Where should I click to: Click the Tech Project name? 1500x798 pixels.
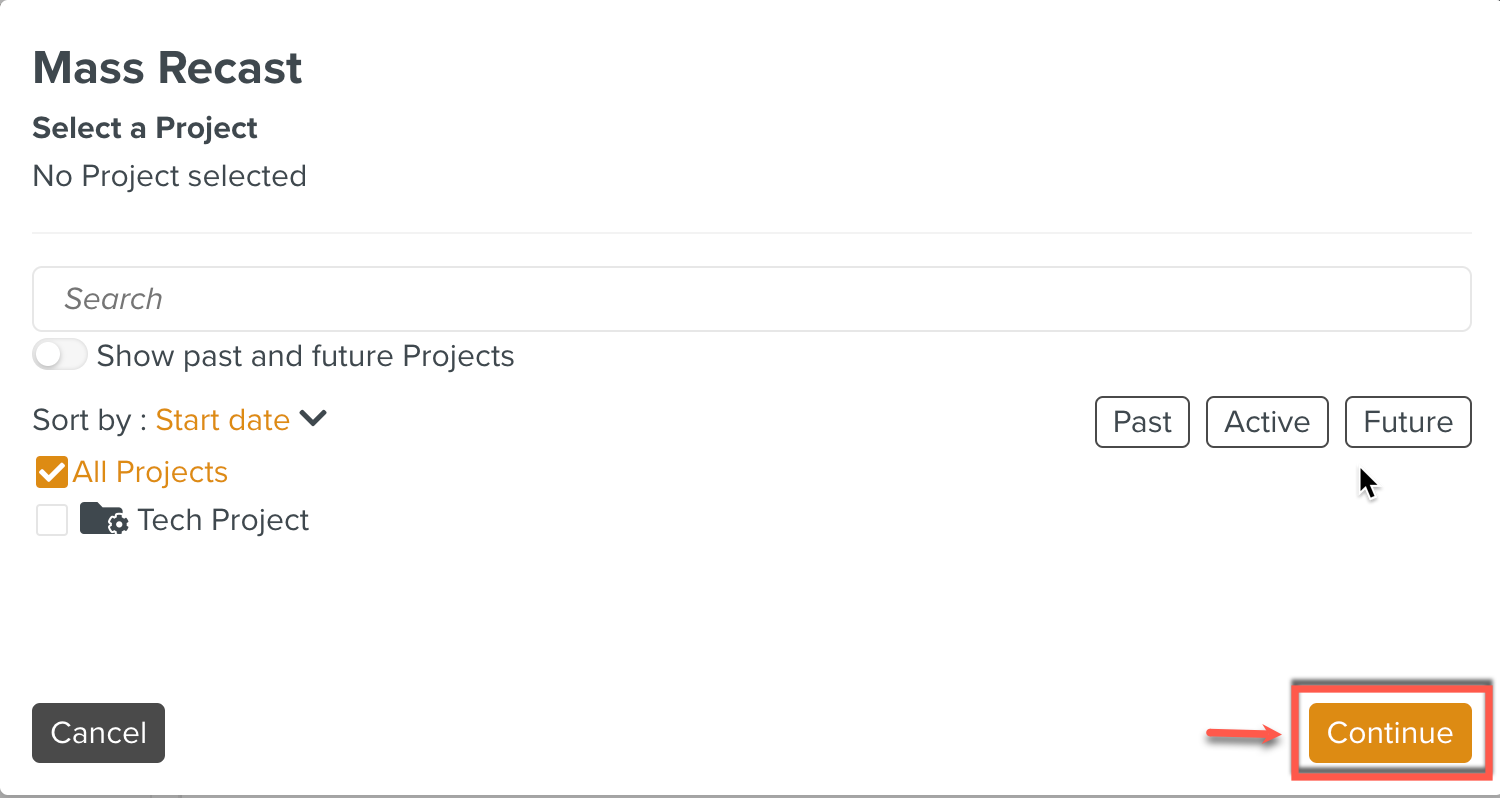click(223, 520)
